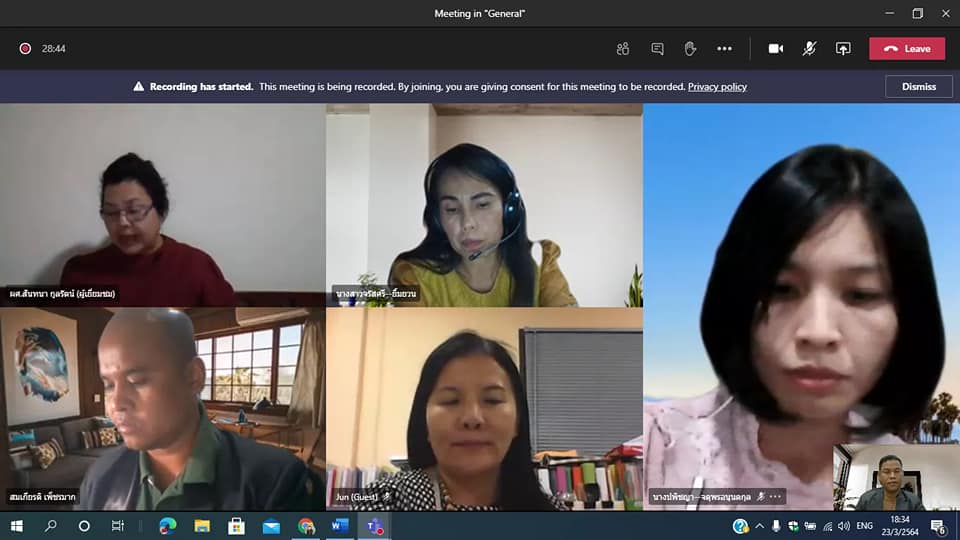This screenshot has height=540, width=960.
Task: Unmute the microphone
Action: 809,48
